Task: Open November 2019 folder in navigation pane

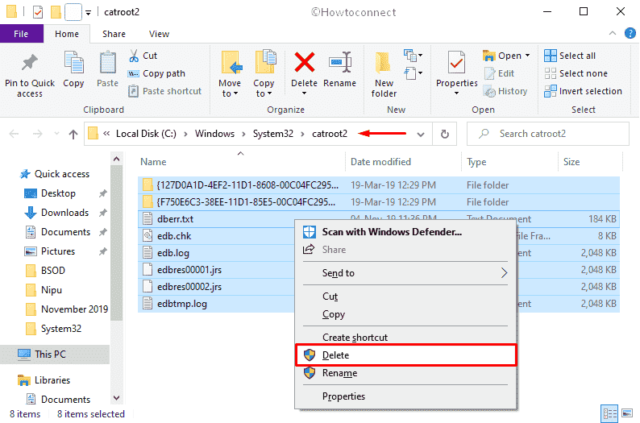Action: [74, 309]
